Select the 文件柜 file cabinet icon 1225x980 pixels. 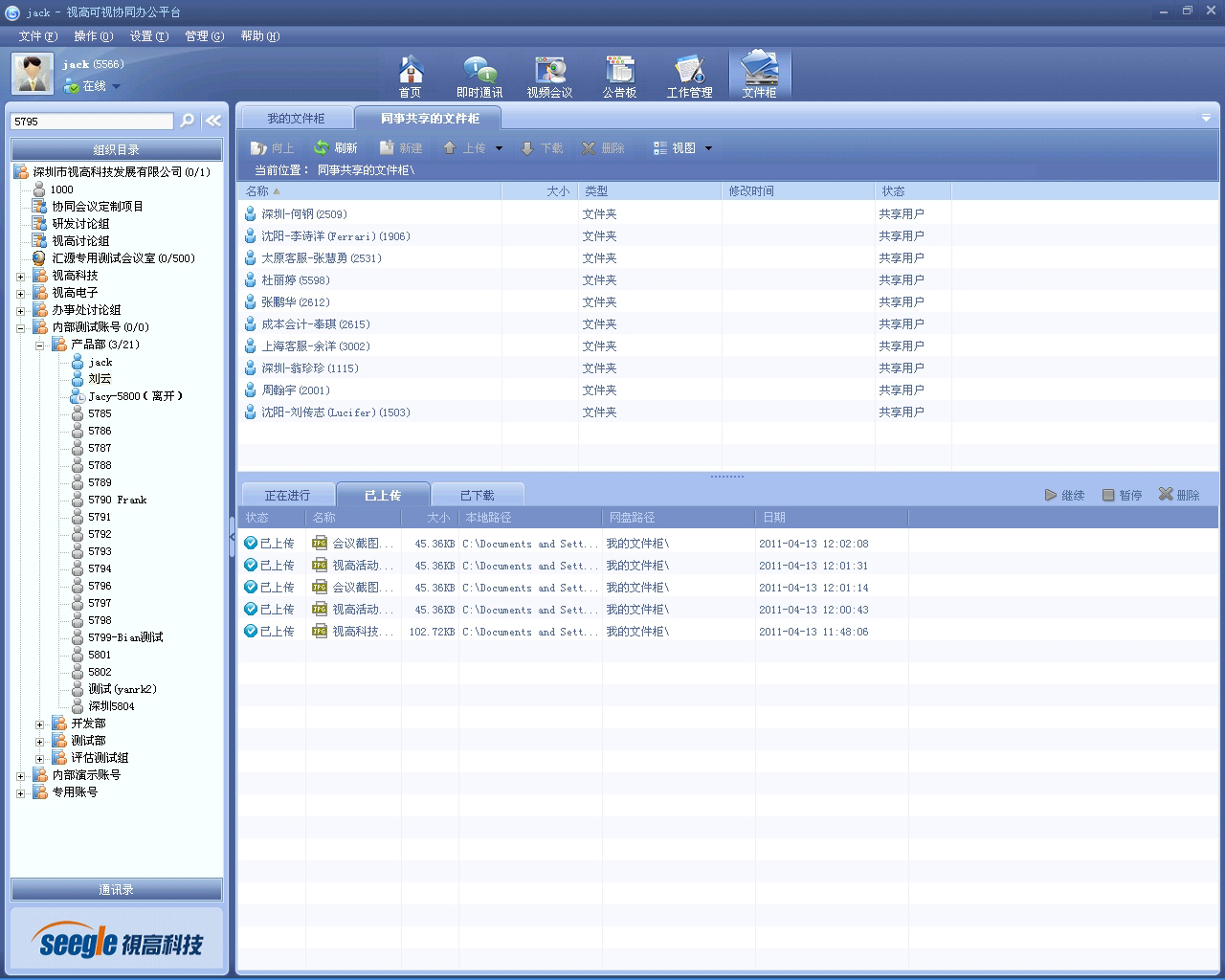(x=760, y=76)
